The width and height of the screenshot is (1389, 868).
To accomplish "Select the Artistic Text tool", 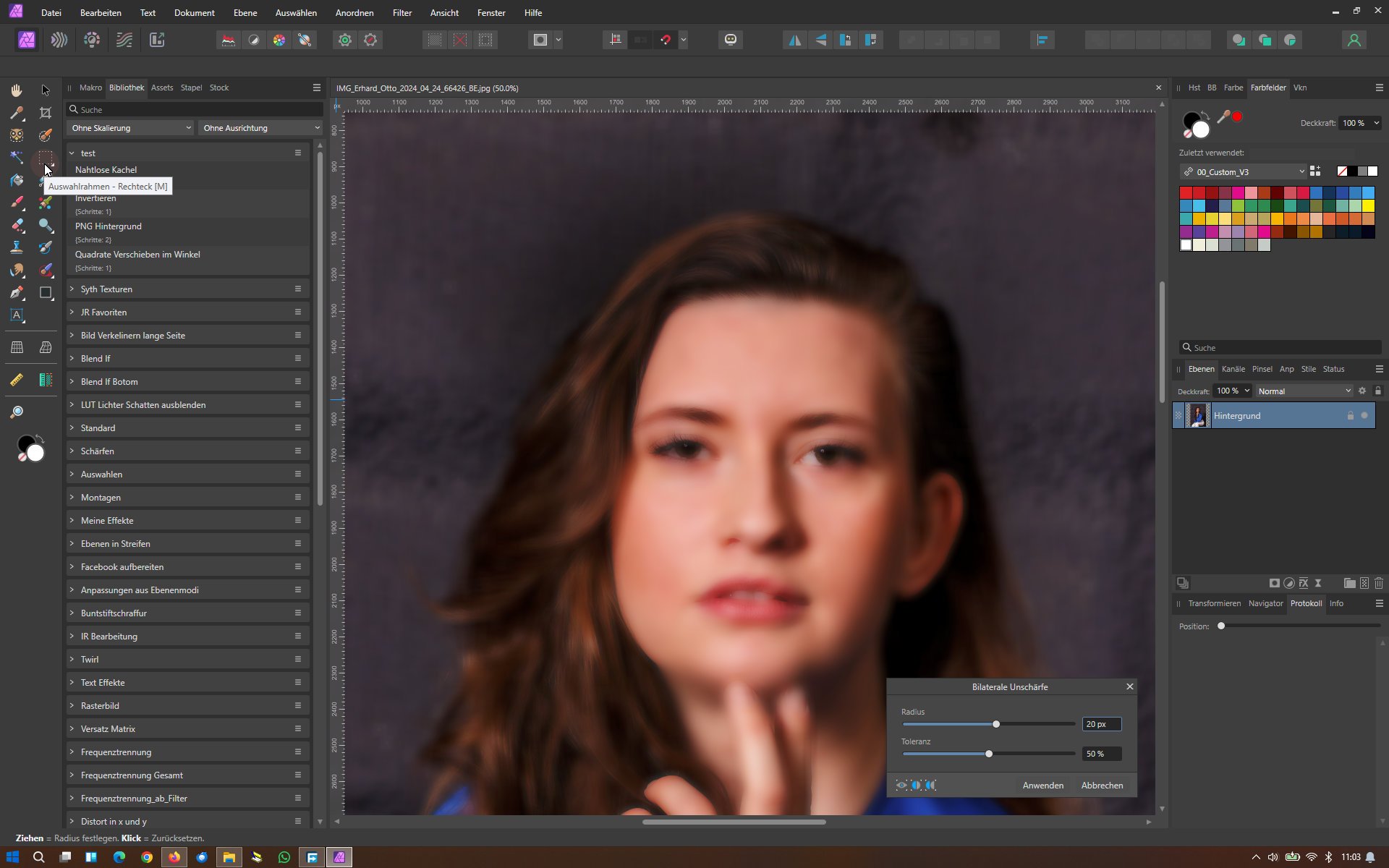I will coord(17,315).
